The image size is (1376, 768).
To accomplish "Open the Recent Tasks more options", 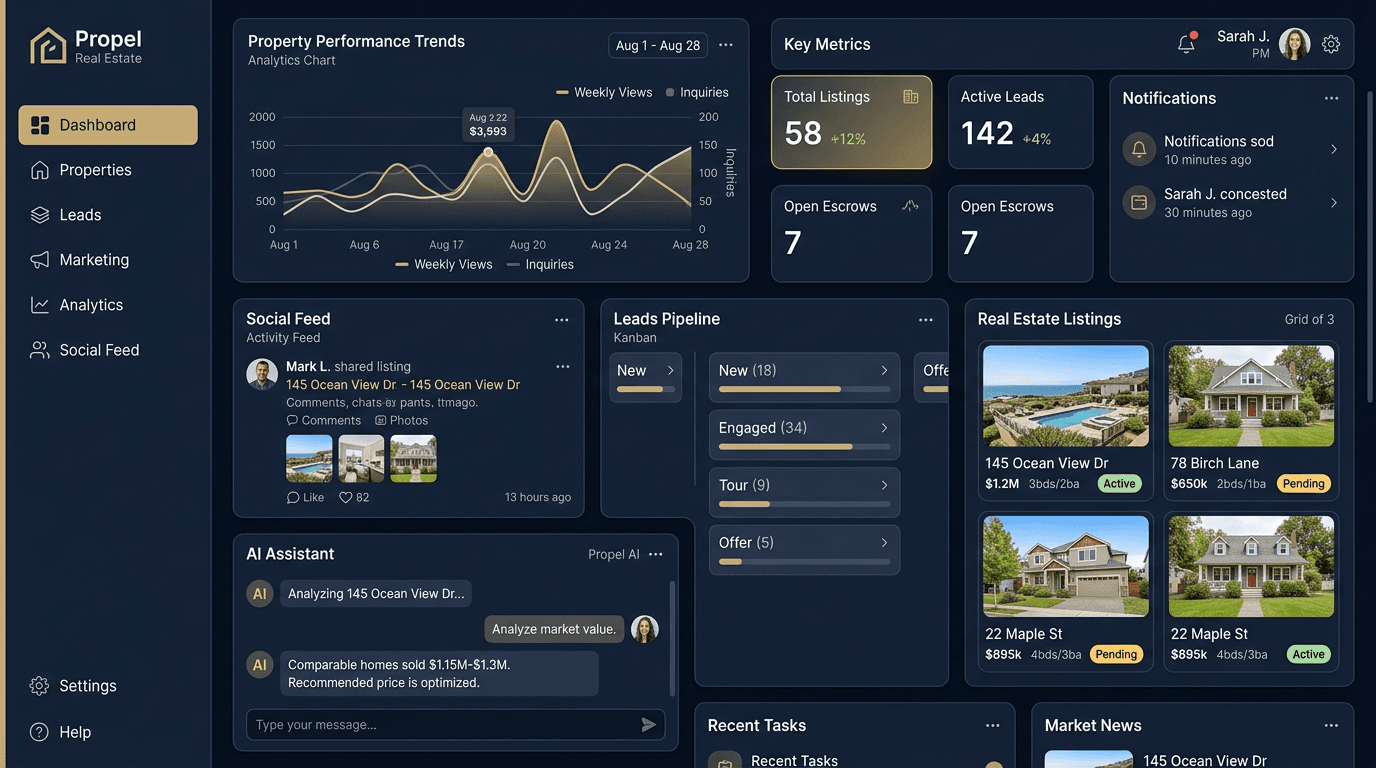I will click(x=993, y=726).
